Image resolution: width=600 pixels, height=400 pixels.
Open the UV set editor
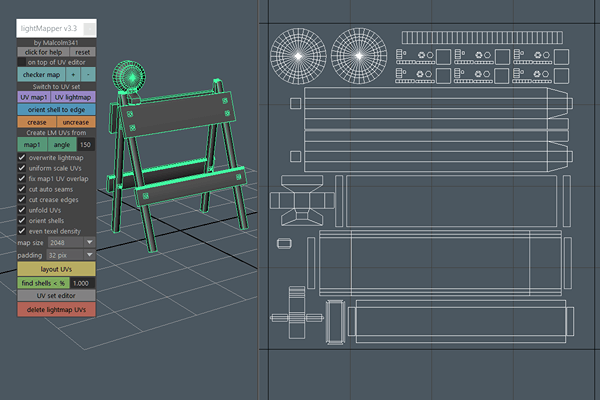(56, 296)
